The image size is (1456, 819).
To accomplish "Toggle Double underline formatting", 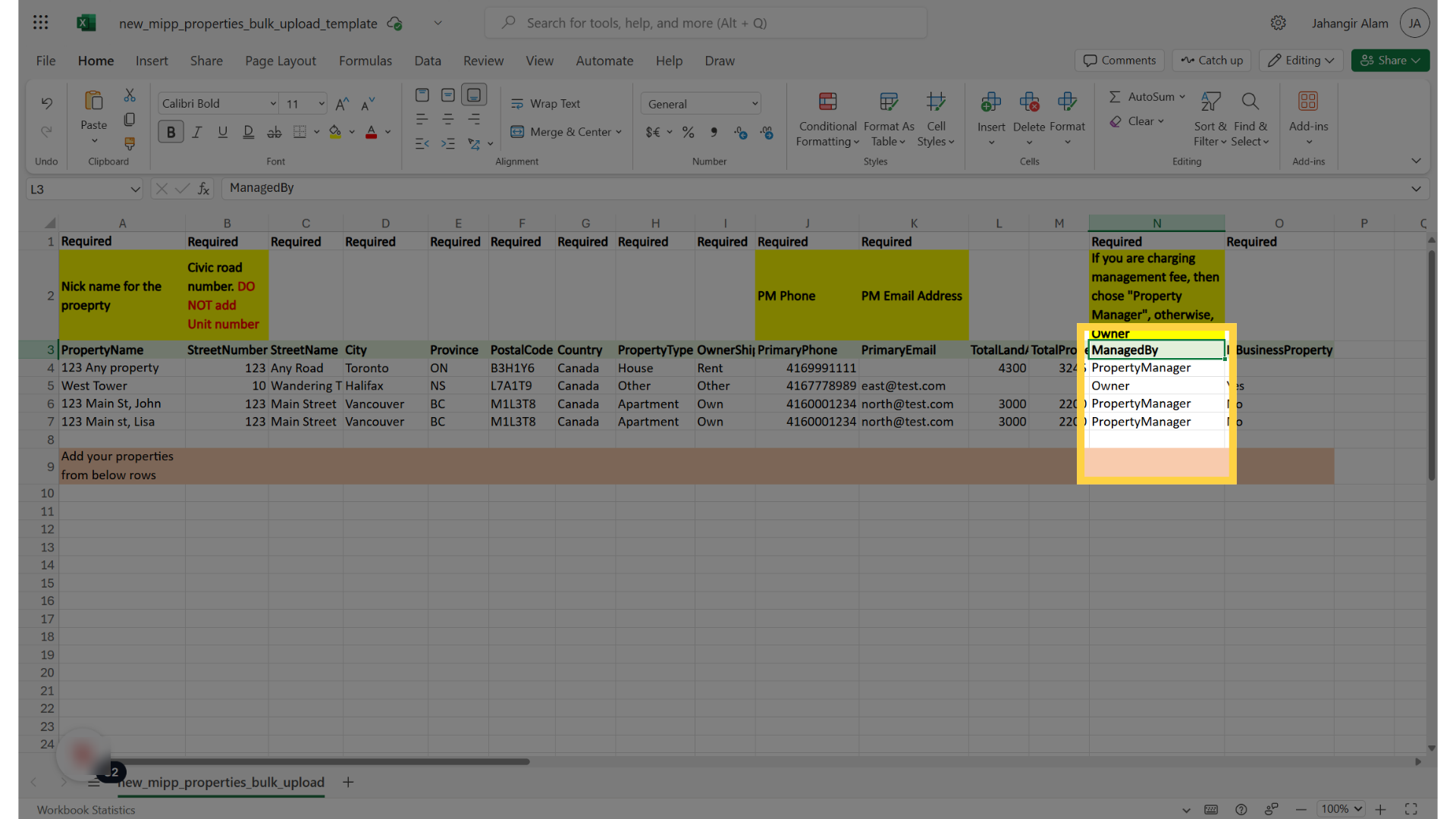I will click(x=248, y=132).
